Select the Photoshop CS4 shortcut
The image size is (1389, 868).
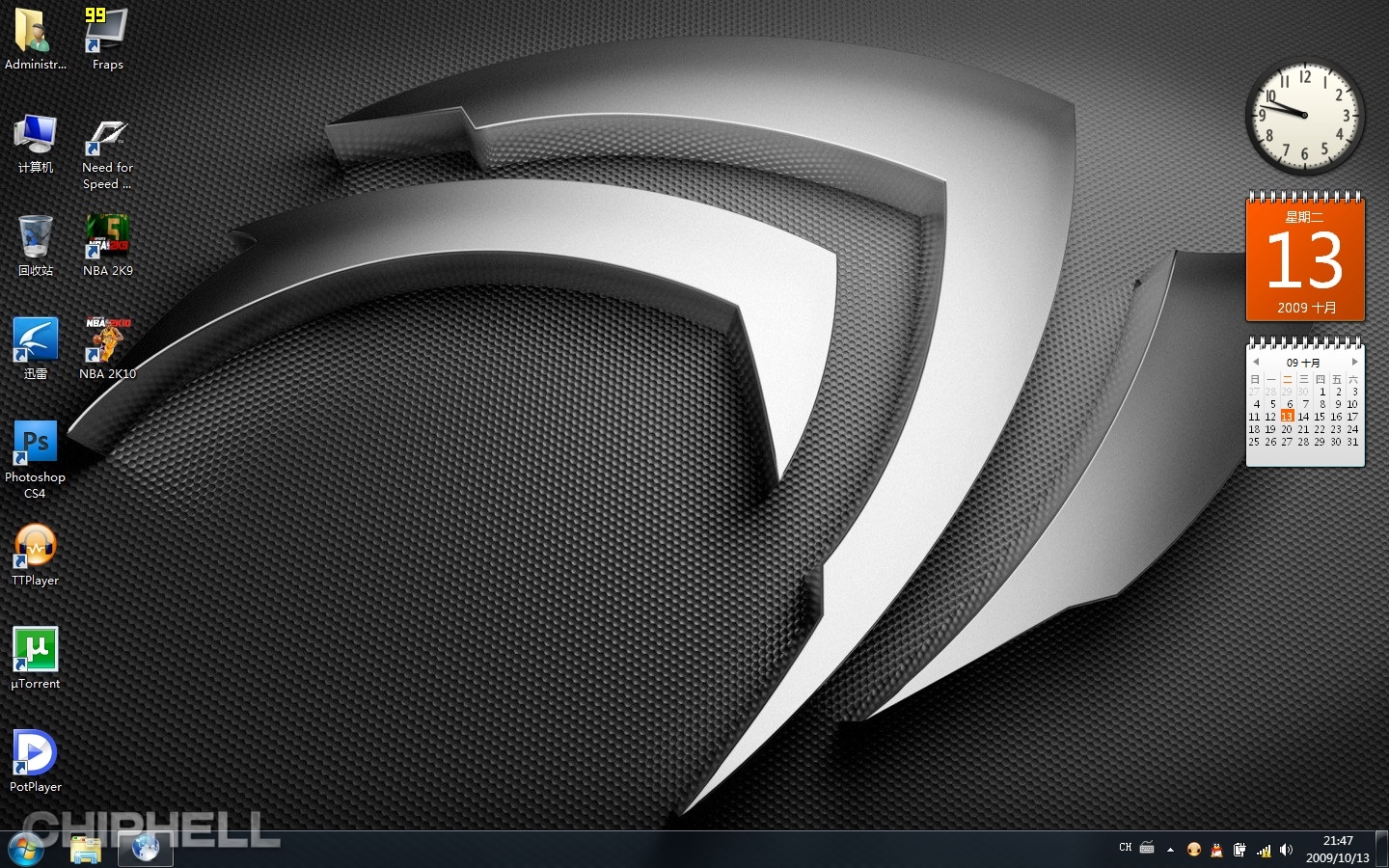[35, 460]
